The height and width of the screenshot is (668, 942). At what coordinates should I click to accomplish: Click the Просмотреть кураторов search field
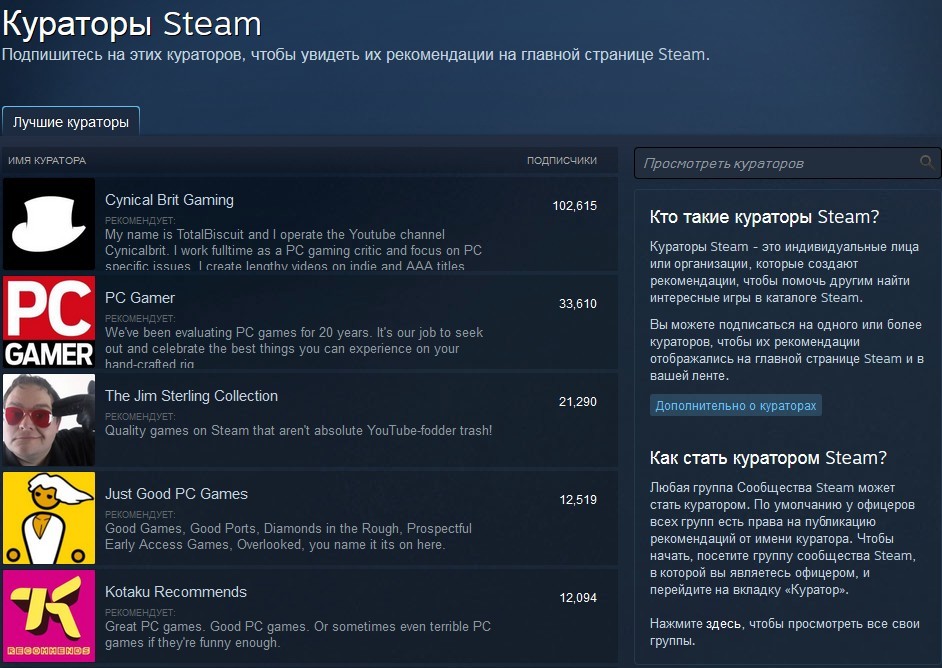coord(787,163)
